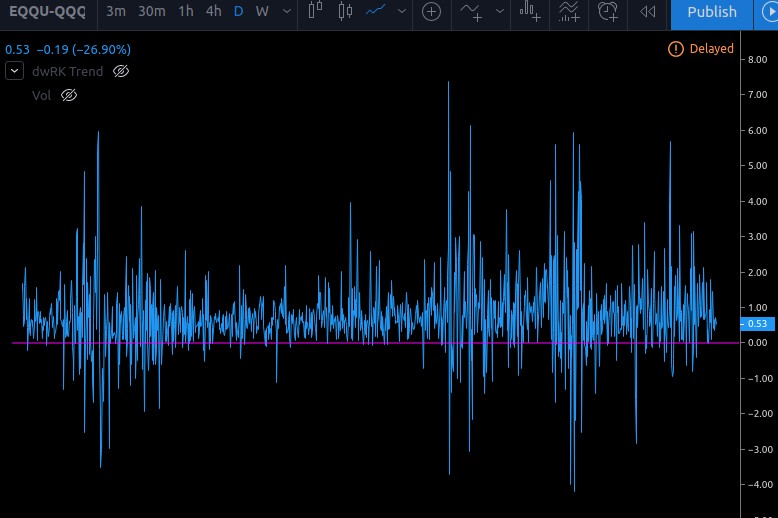Collapse the indicator legend with chevron
The height and width of the screenshot is (518, 778).
click(15, 71)
